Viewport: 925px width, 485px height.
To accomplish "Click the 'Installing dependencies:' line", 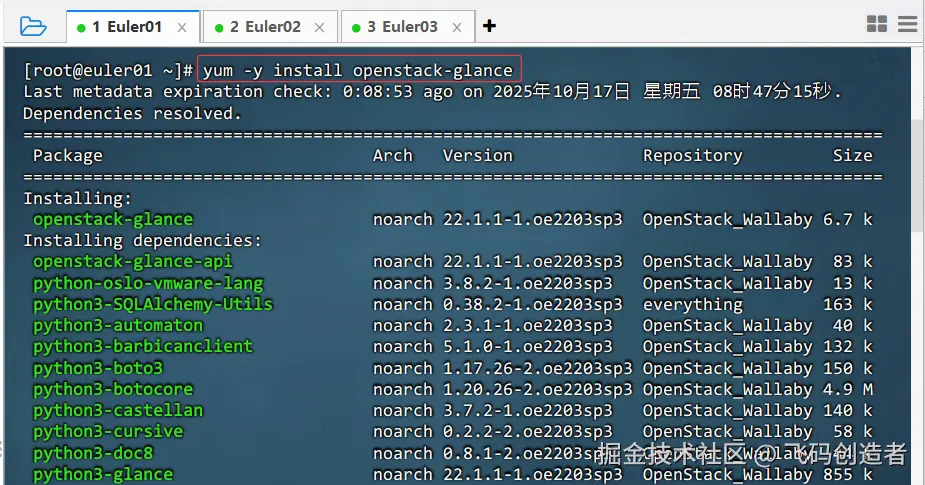I will 142,241.
